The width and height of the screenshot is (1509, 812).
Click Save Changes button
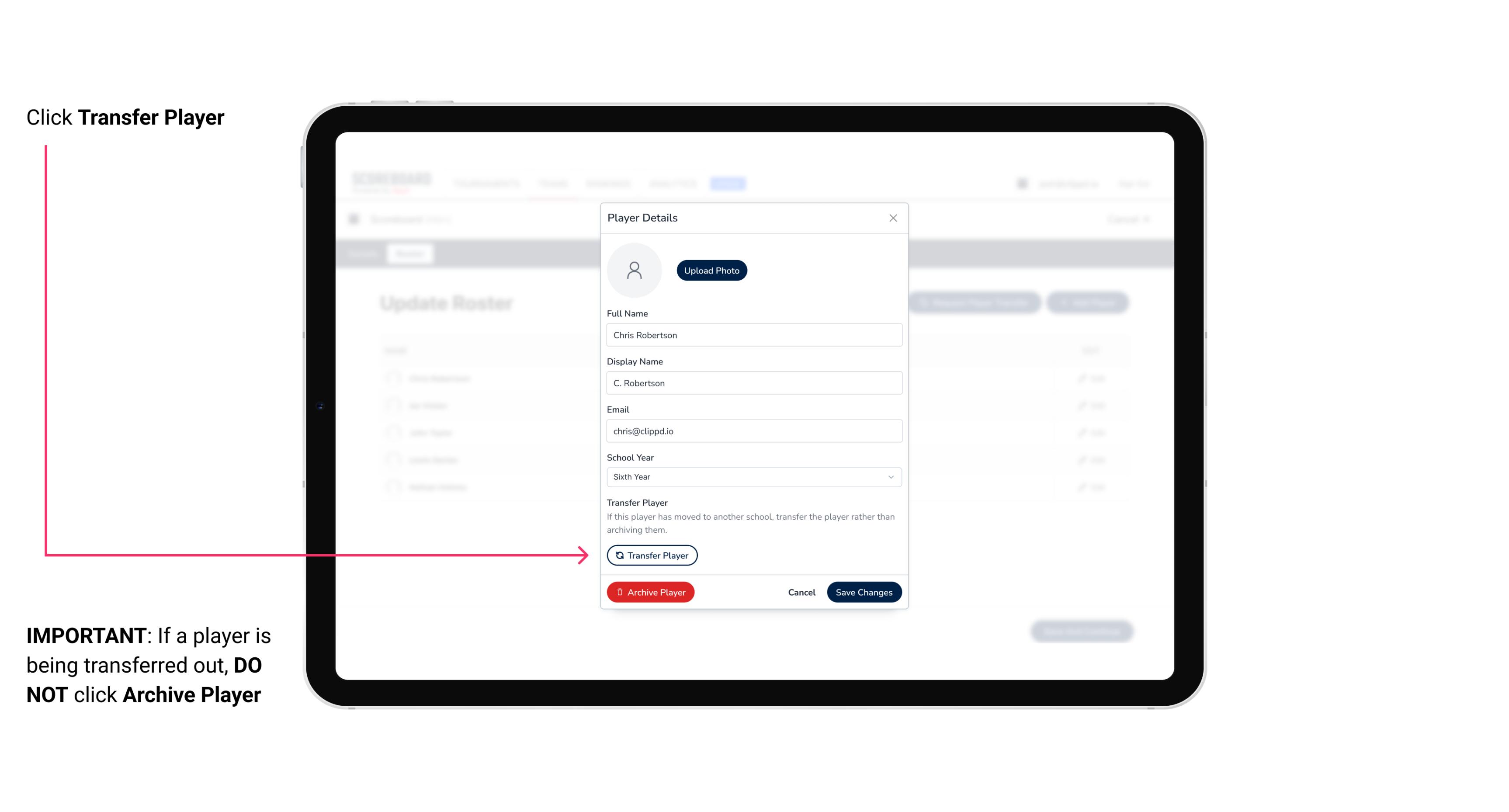864,591
